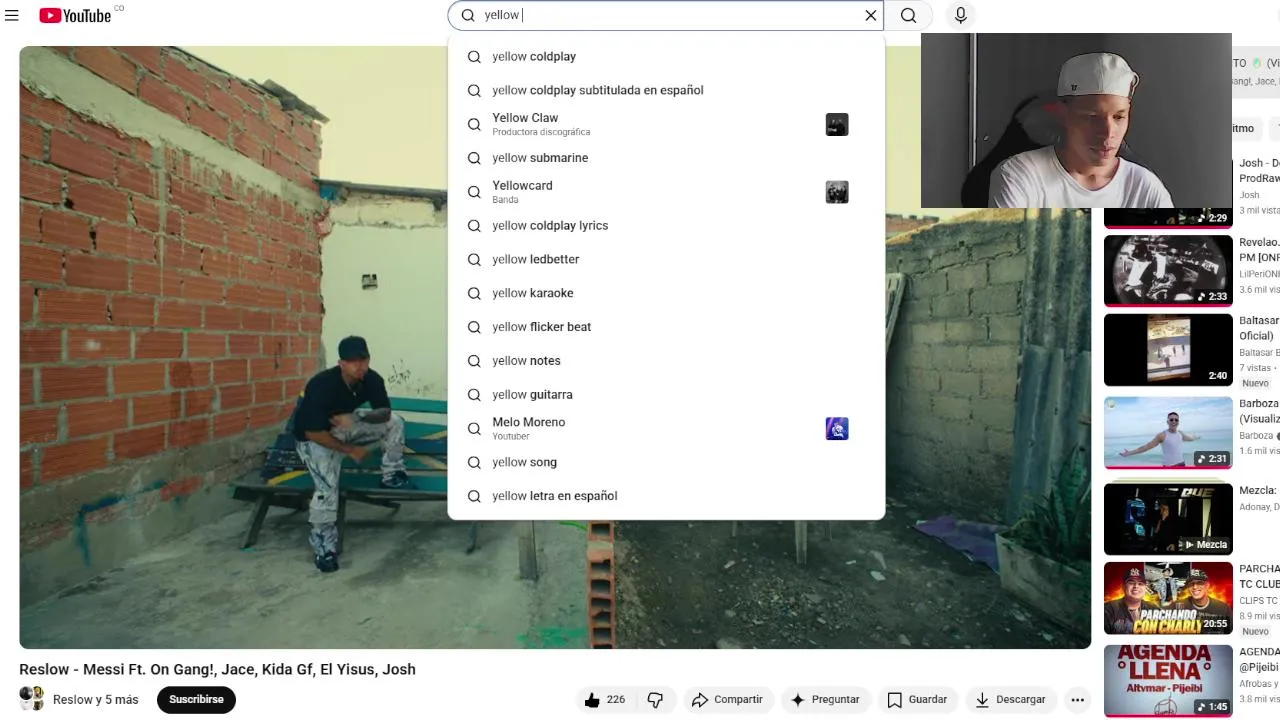Click Yellowcard thumbnail in suggestions
This screenshot has height=720, width=1280.
(x=837, y=192)
